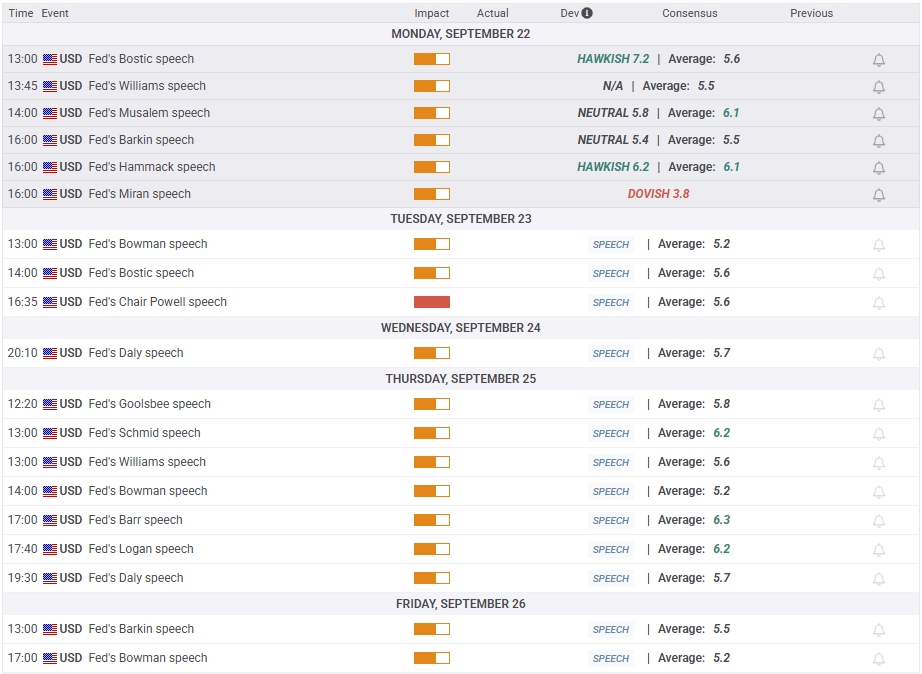Image resolution: width=922 pixels, height=674 pixels.
Task: Open the Fed's Chair Powell speech event
Action: pyautogui.click(x=157, y=302)
